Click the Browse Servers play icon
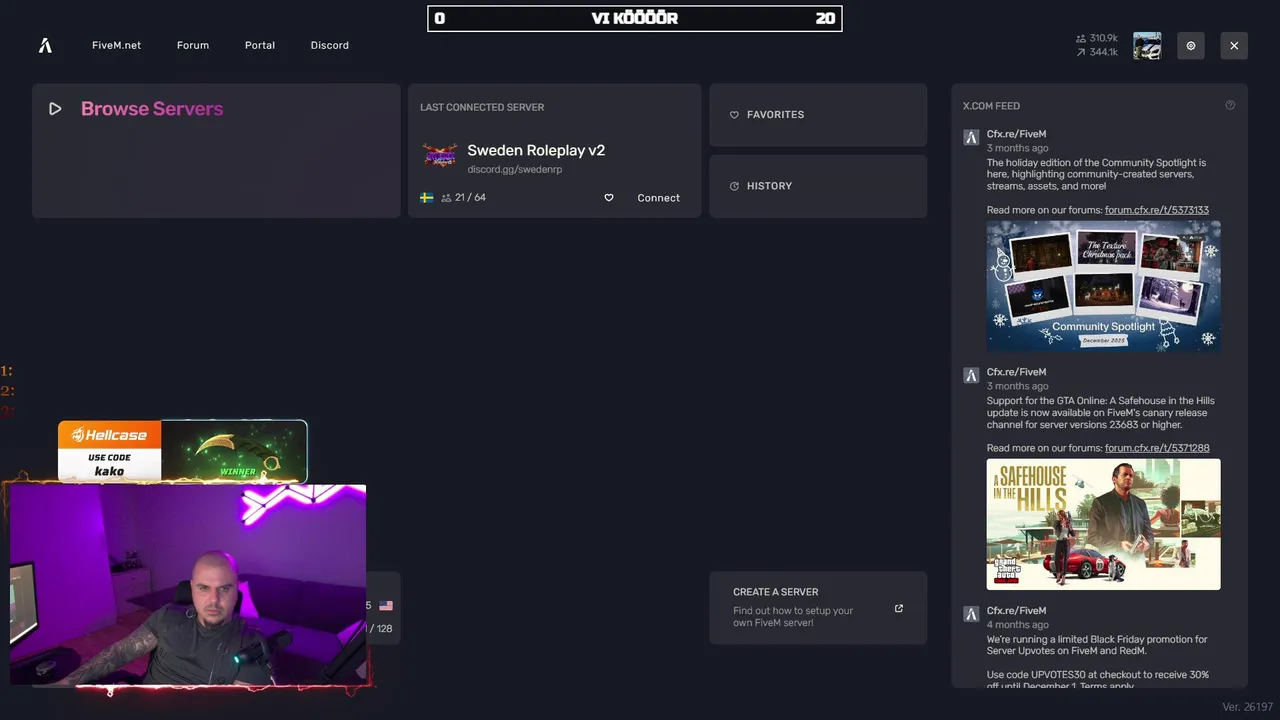 (x=55, y=109)
